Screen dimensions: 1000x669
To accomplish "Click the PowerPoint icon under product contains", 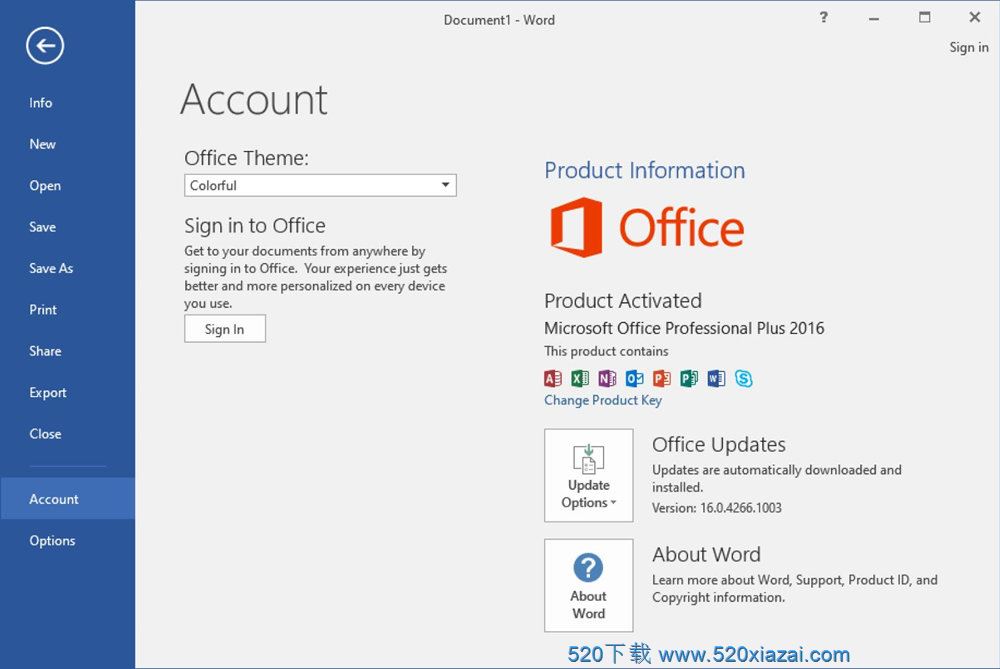I will tap(662, 379).
